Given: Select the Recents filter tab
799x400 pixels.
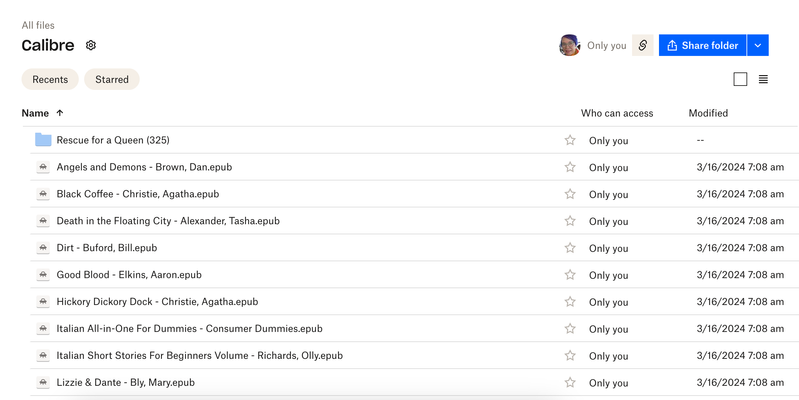Looking at the screenshot, I should 50,80.
